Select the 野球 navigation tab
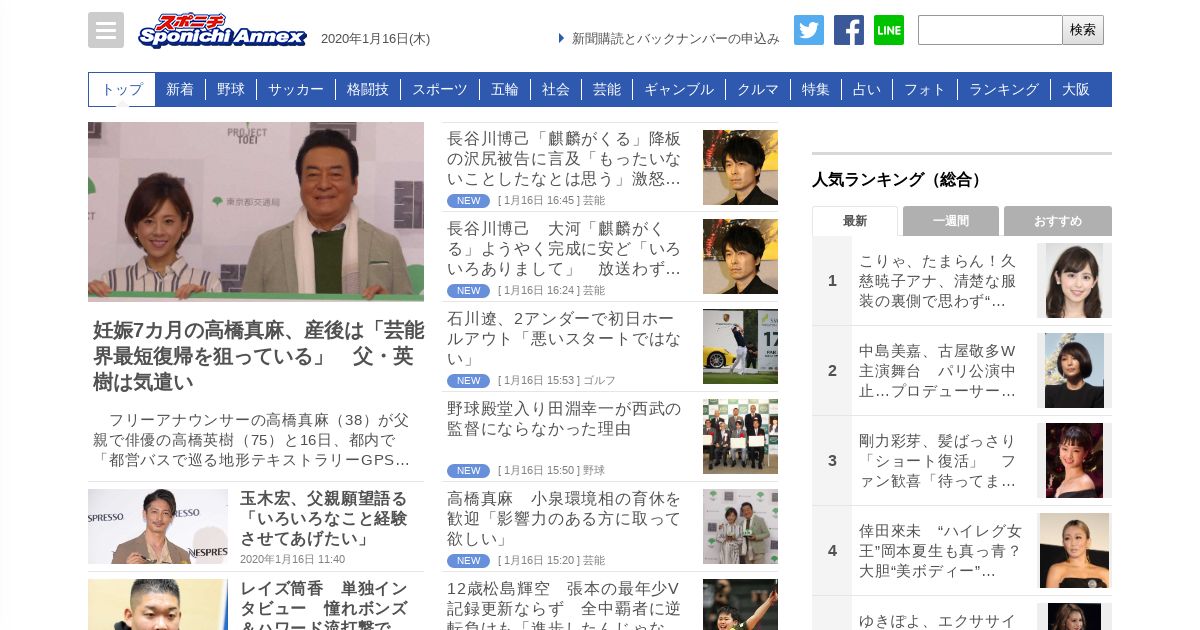Screen dimensions: 1200x630 click(x=231, y=89)
